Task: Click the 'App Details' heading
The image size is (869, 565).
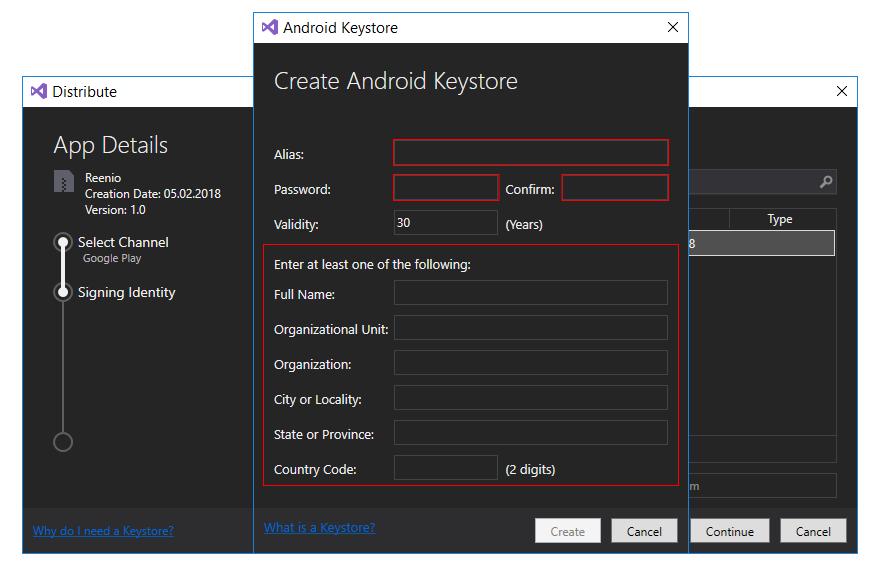Action: tap(111, 145)
